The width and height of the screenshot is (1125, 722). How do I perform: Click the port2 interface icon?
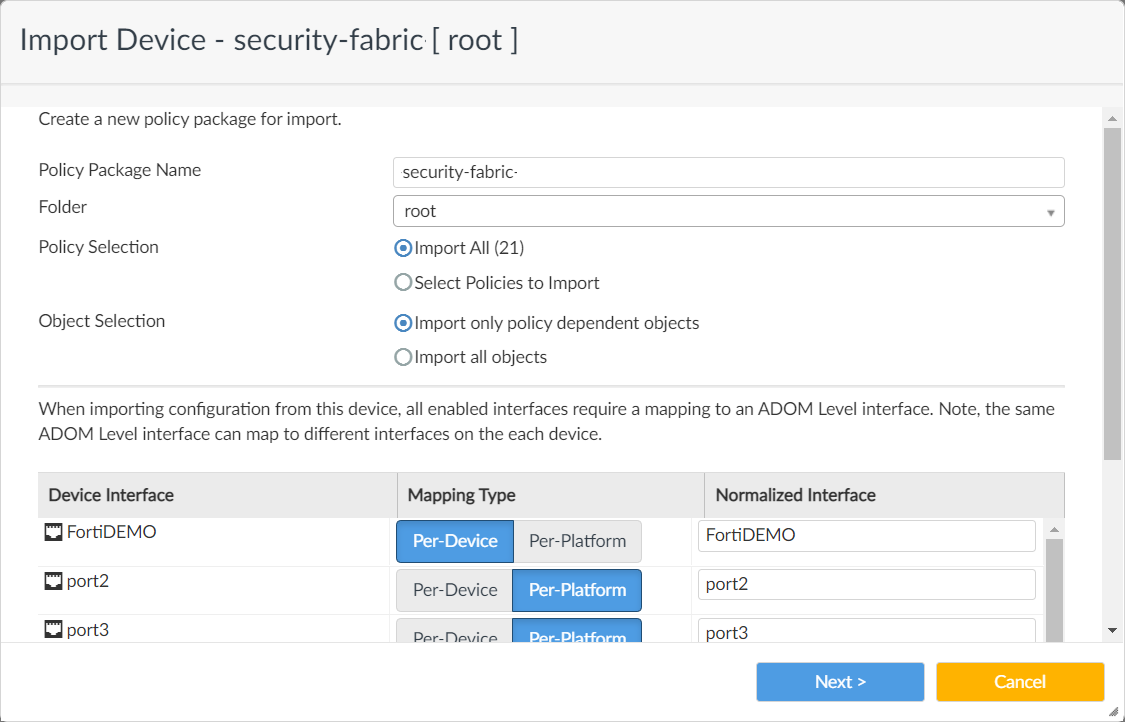pyautogui.click(x=53, y=581)
